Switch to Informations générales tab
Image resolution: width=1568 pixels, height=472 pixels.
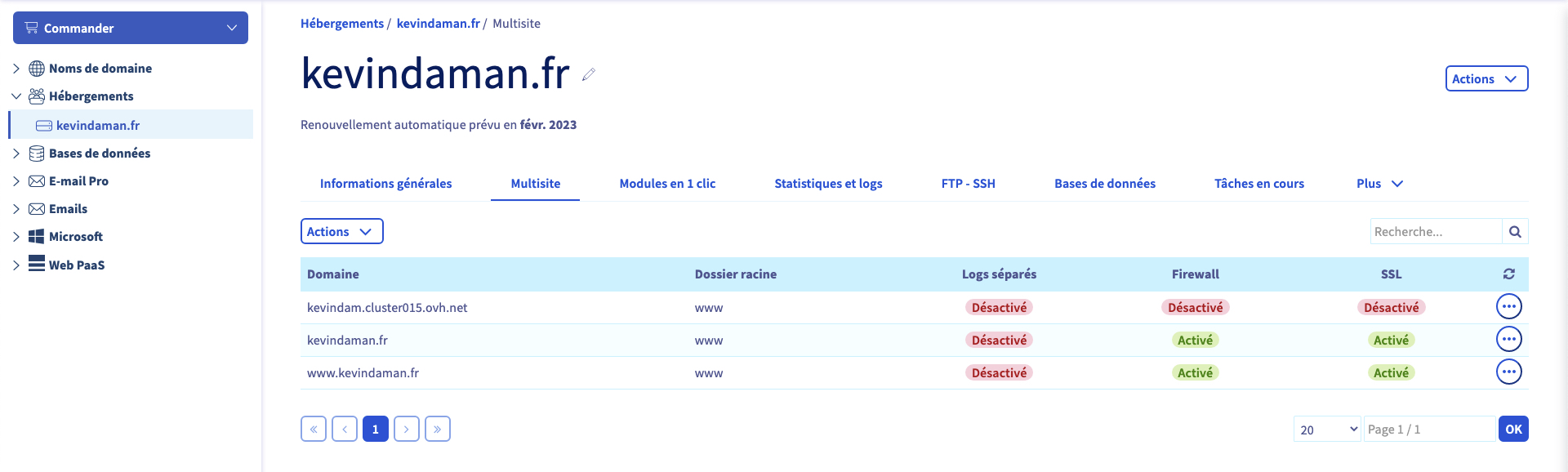[x=385, y=184]
